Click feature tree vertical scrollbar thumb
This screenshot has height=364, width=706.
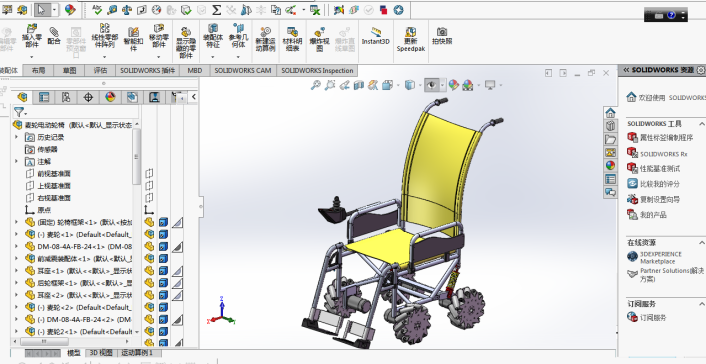pos(136,156)
